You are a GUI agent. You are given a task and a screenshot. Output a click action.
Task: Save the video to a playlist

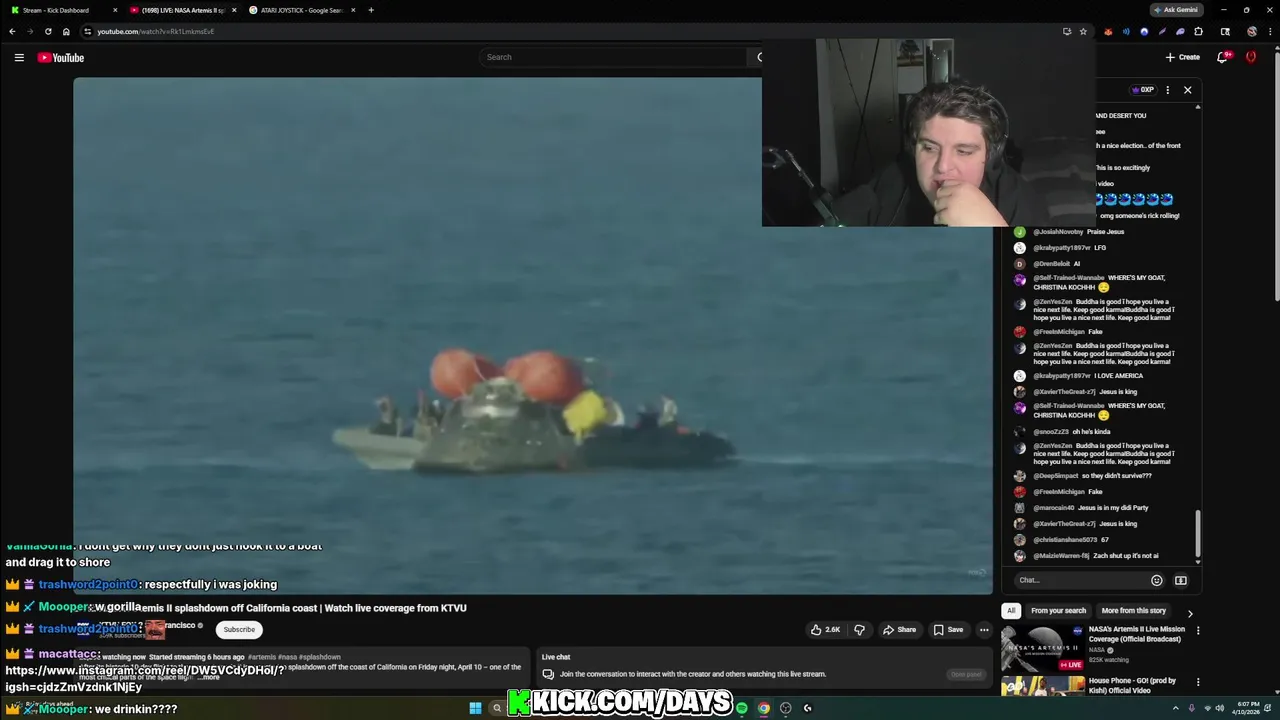(x=948, y=630)
